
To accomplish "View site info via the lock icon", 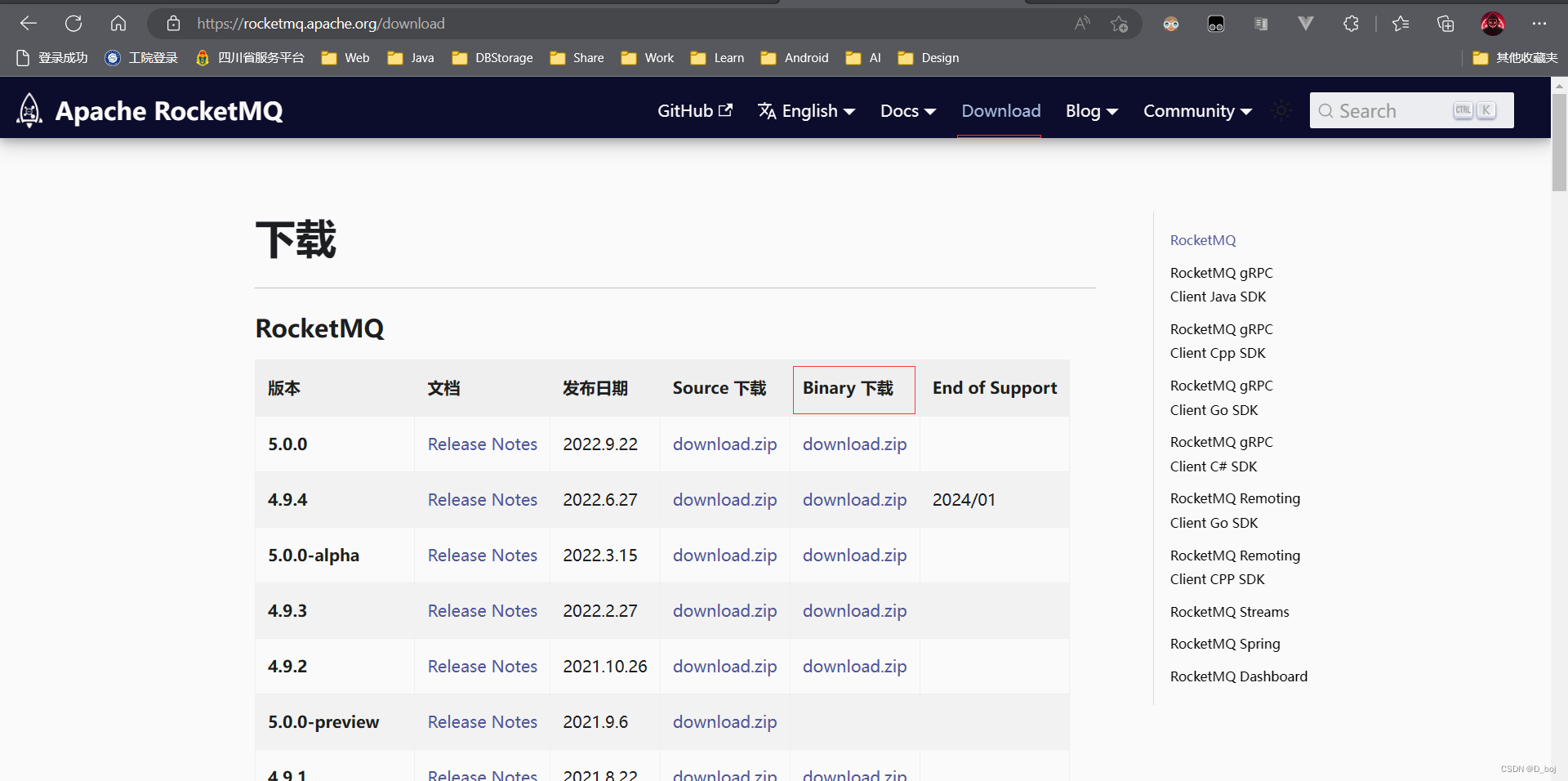I will (173, 24).
